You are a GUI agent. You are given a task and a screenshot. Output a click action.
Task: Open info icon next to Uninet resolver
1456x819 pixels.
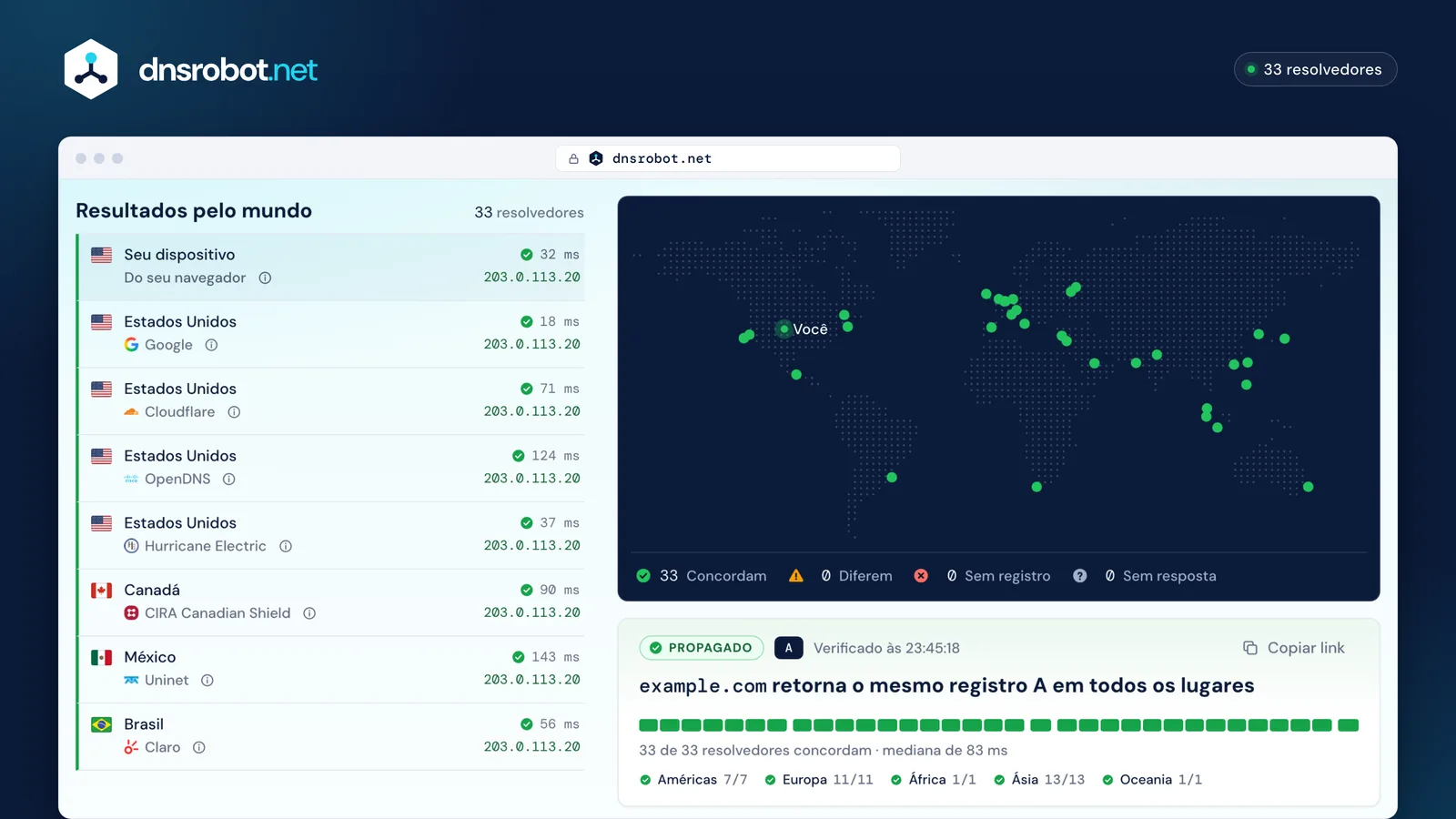tap(207, 681)
